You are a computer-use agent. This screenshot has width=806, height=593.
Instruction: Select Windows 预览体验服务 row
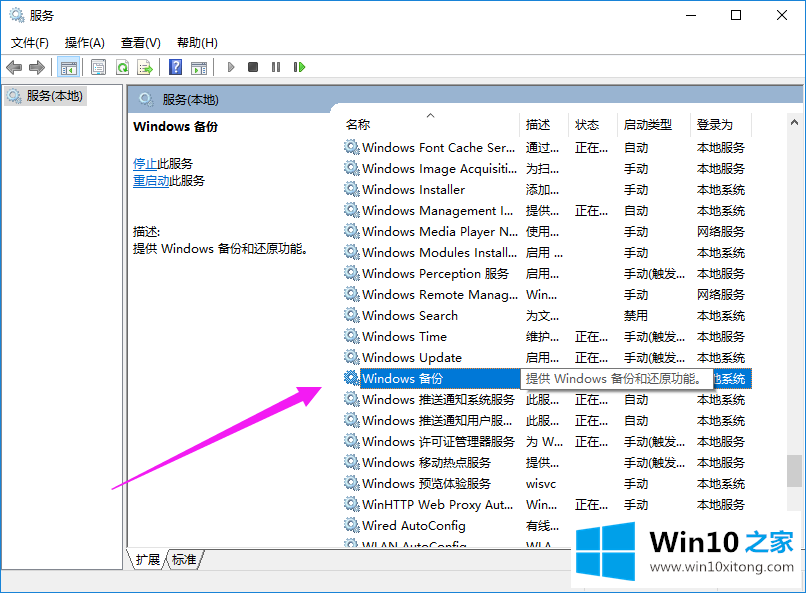[x=547, y=484]
